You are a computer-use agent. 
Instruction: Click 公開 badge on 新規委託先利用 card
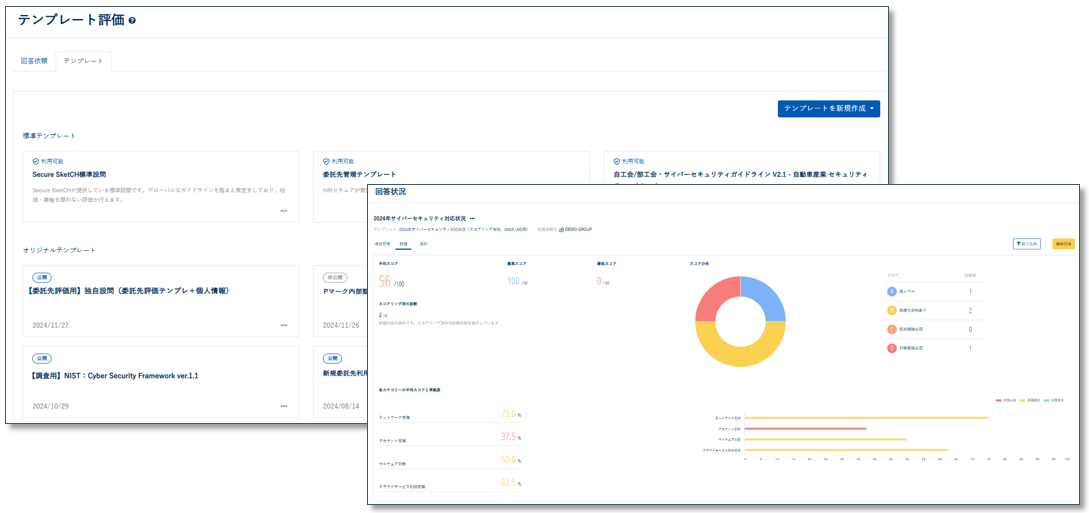tap(333, 359)
